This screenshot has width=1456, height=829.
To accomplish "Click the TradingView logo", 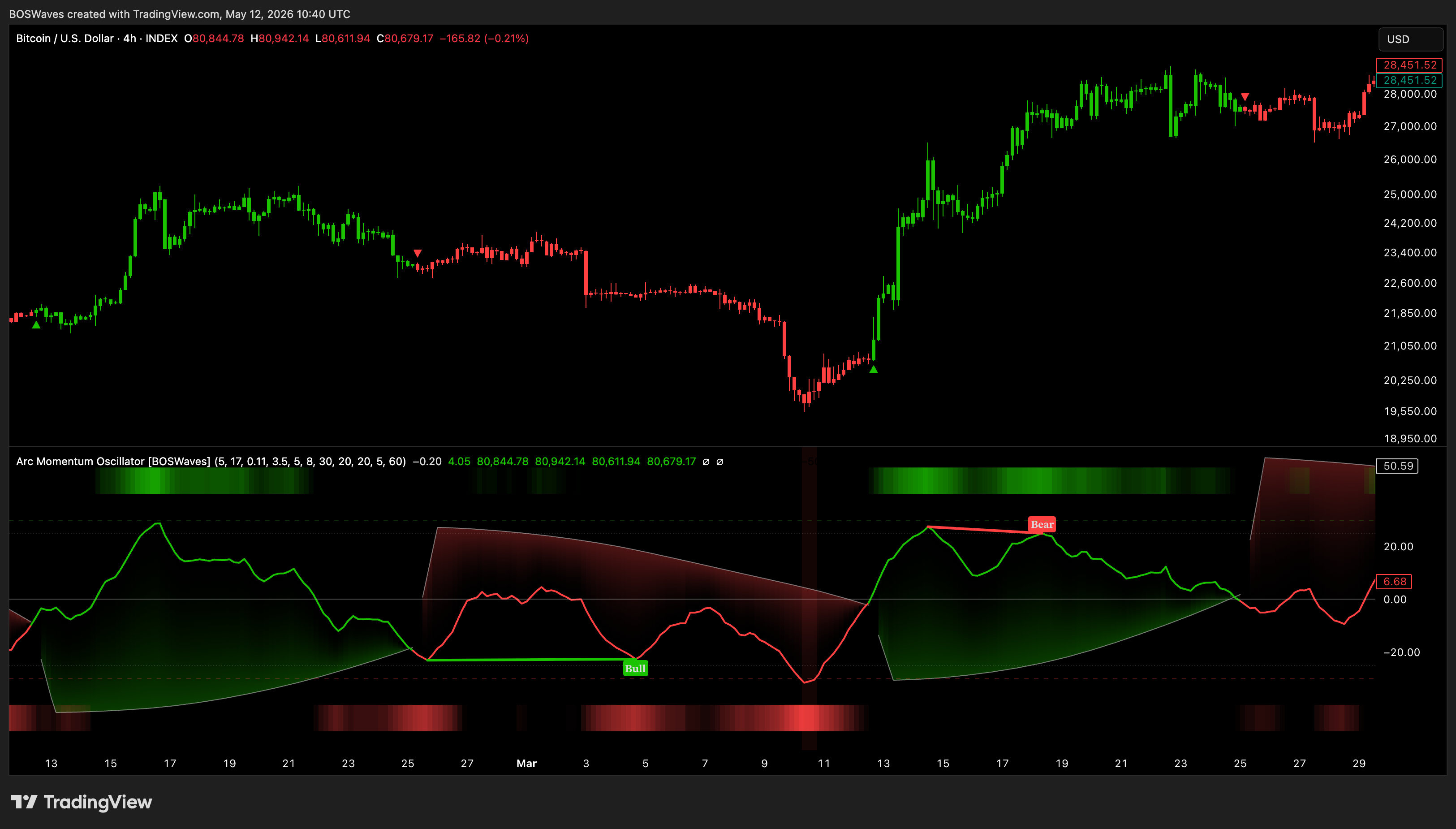I will point(82,802).
